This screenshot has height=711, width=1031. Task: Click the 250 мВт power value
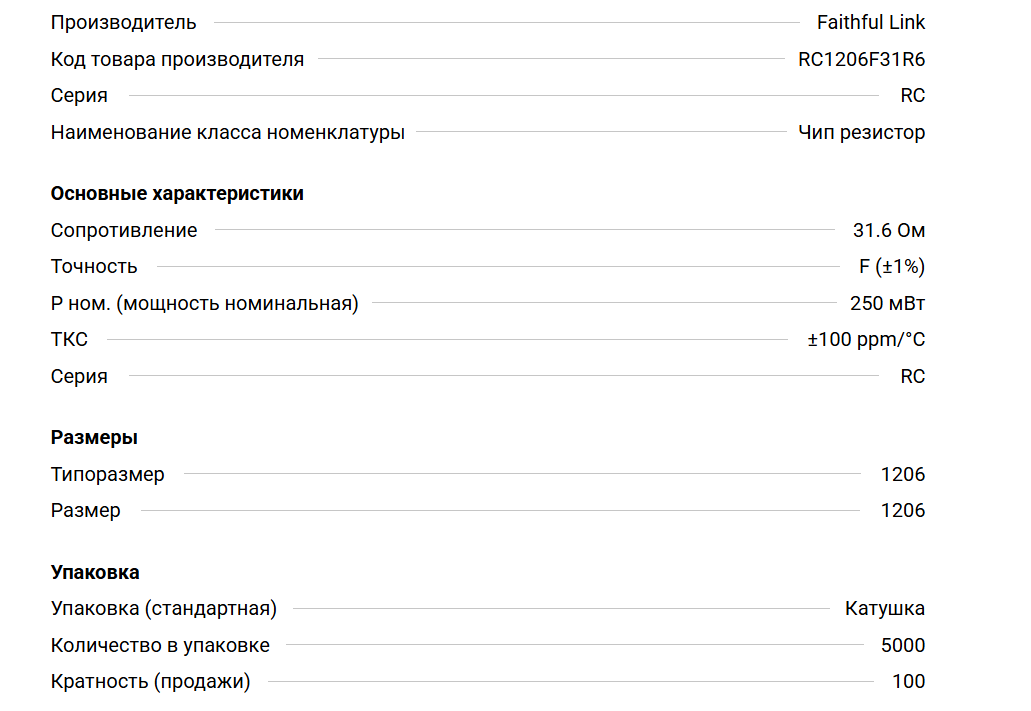pos(887,303)
